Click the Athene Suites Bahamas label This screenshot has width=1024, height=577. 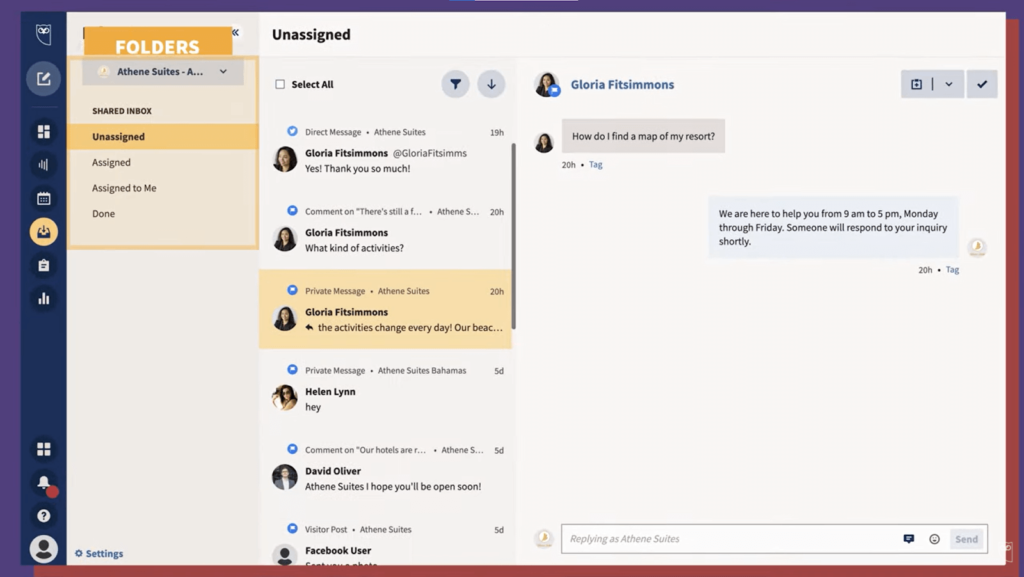click(x=422, y=370)
